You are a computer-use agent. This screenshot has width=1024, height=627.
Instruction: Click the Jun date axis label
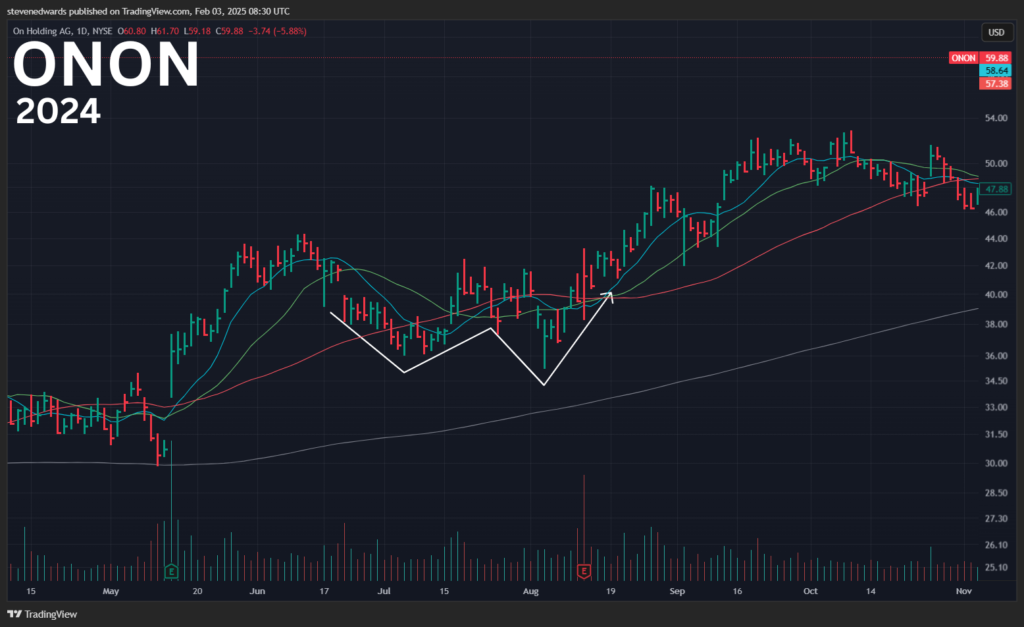(257, 591)
